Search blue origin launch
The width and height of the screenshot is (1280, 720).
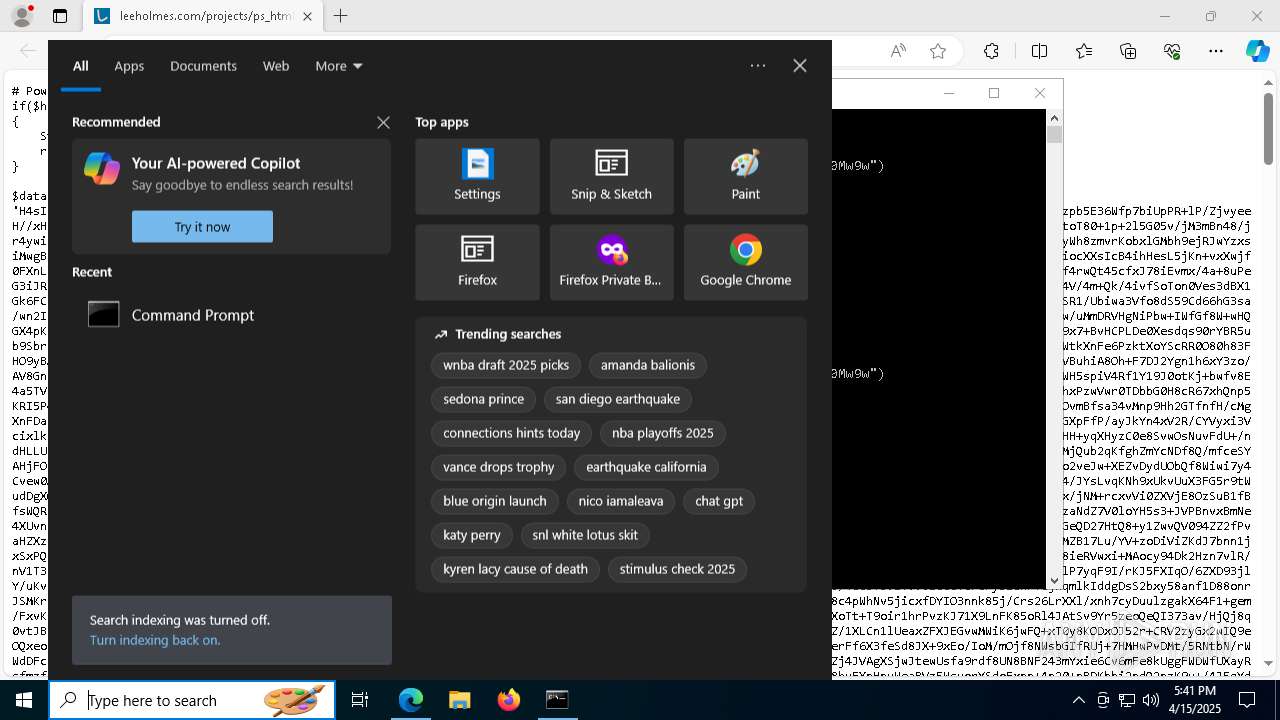coord(495,501)
